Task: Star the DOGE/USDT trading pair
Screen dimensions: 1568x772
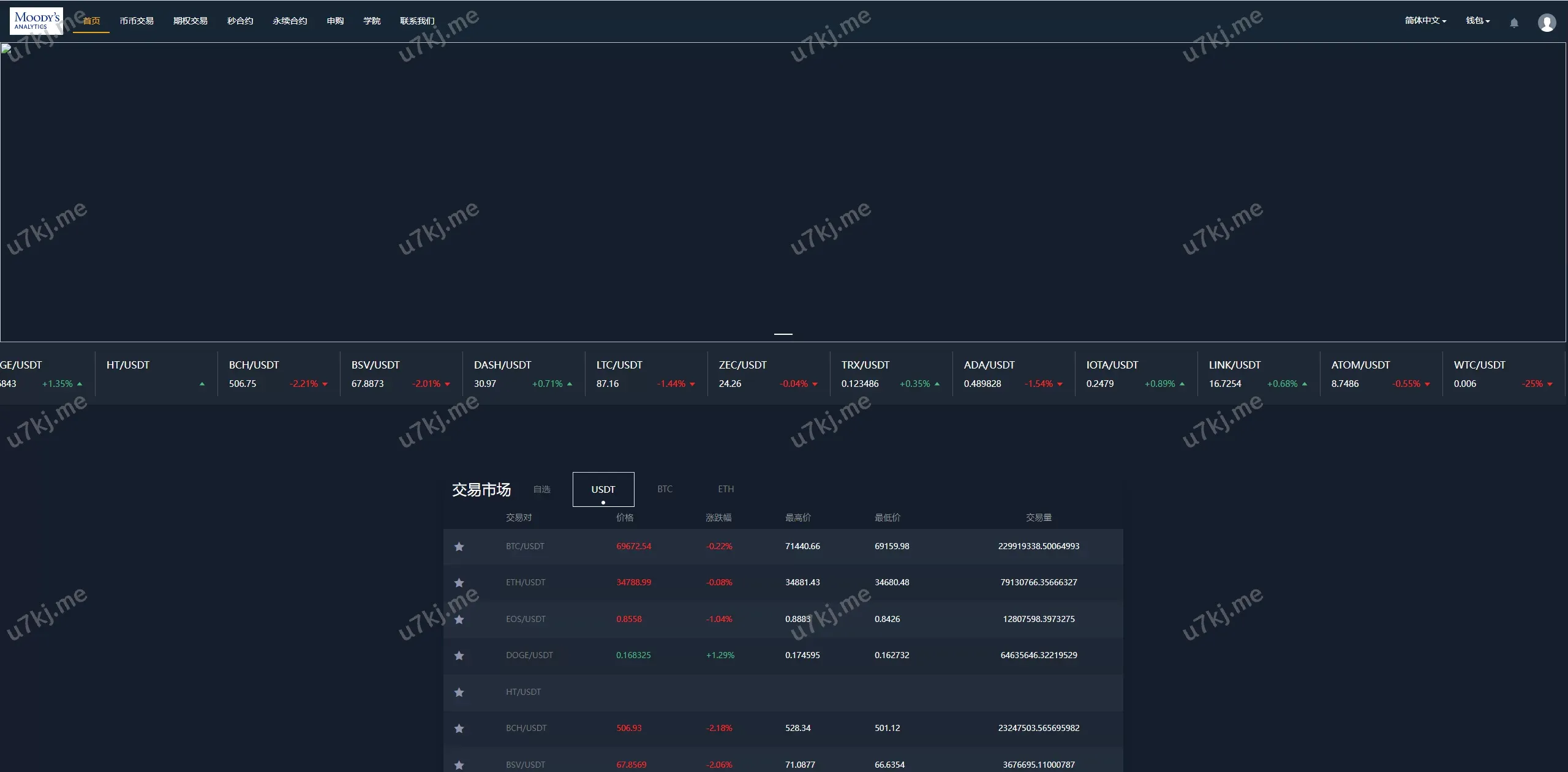Action: pos(459,656)
